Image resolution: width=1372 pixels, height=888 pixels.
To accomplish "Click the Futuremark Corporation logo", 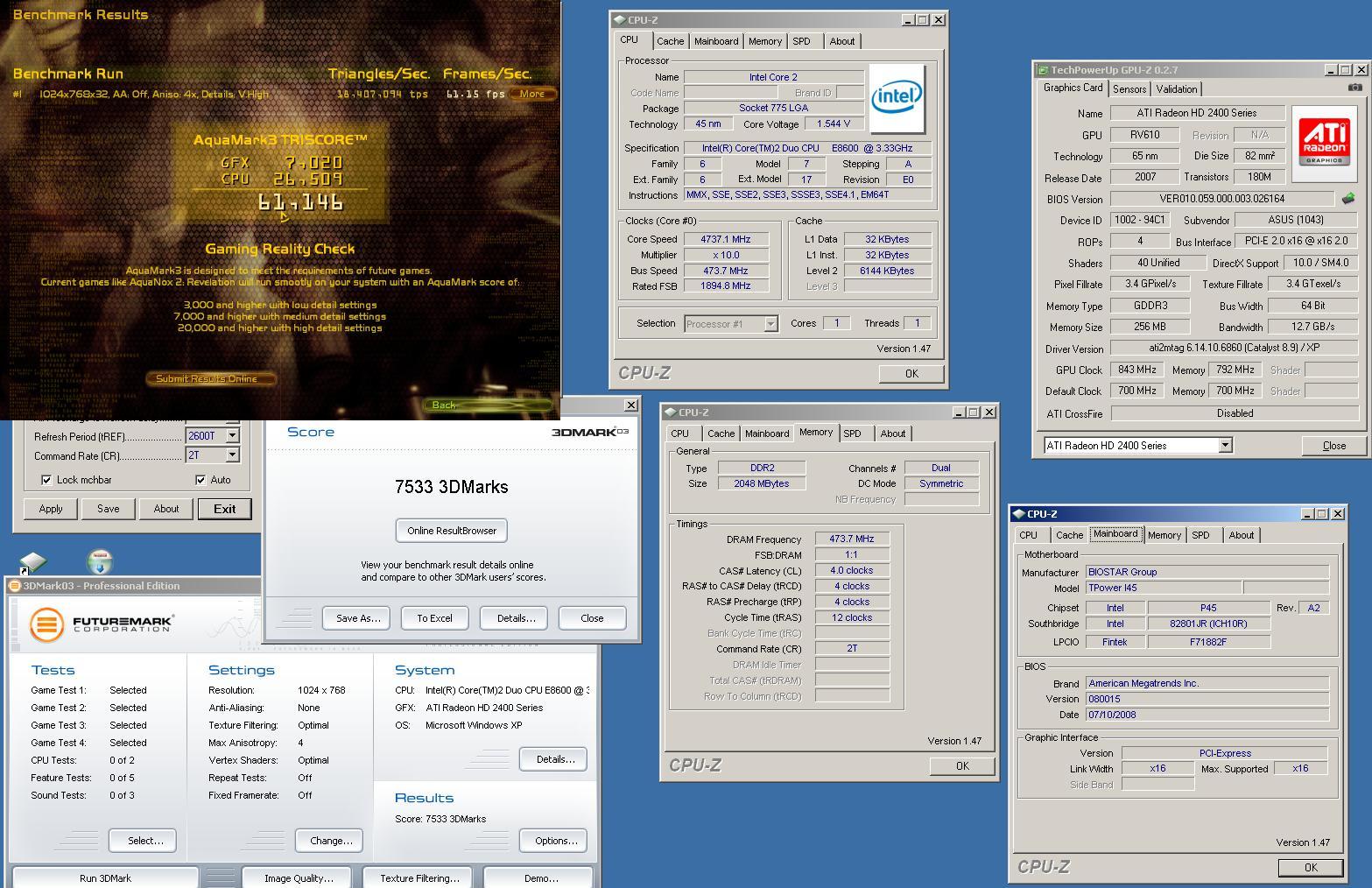I will point(102,624).
